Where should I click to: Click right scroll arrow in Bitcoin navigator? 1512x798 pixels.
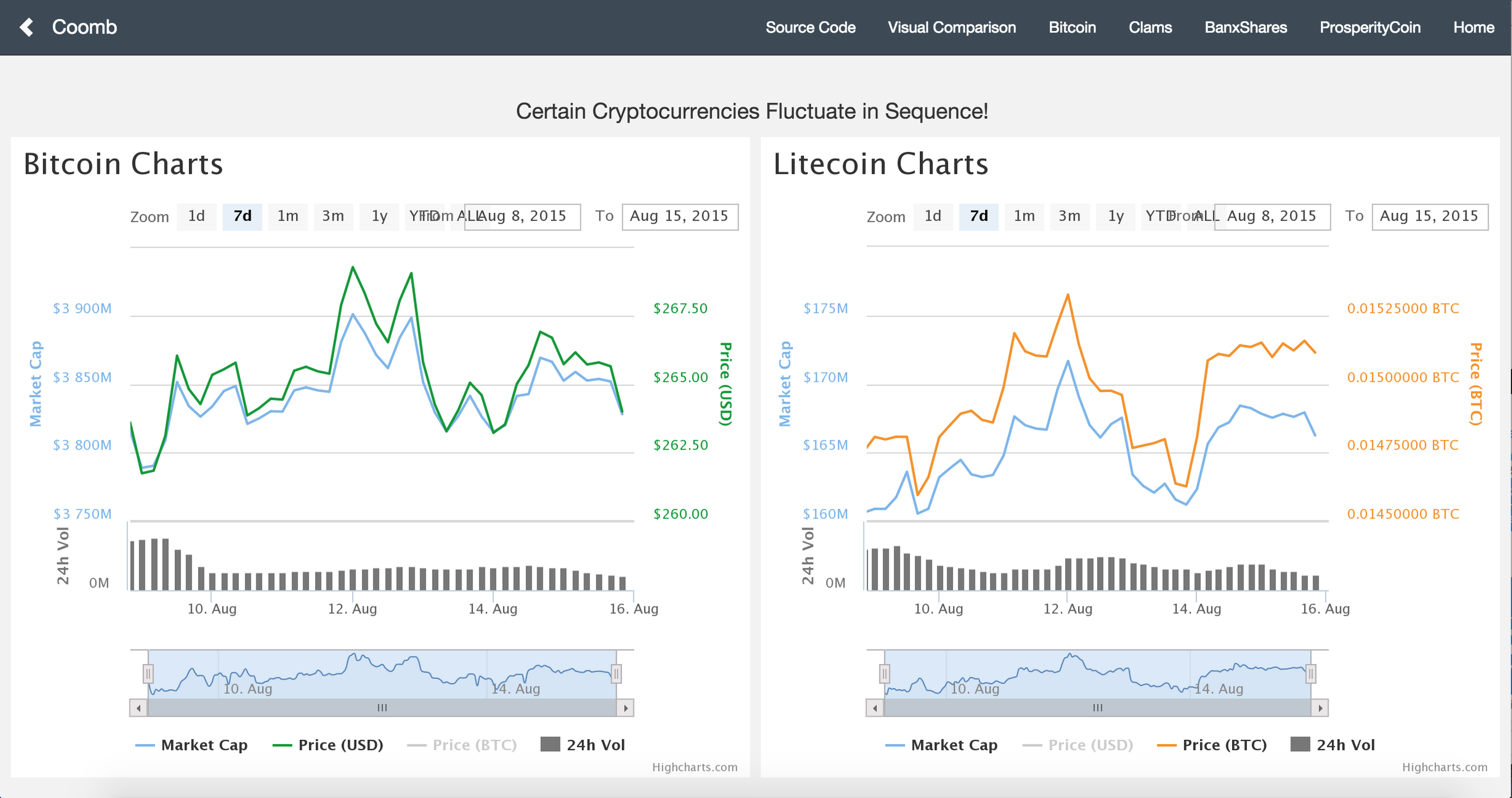(626, 708)
